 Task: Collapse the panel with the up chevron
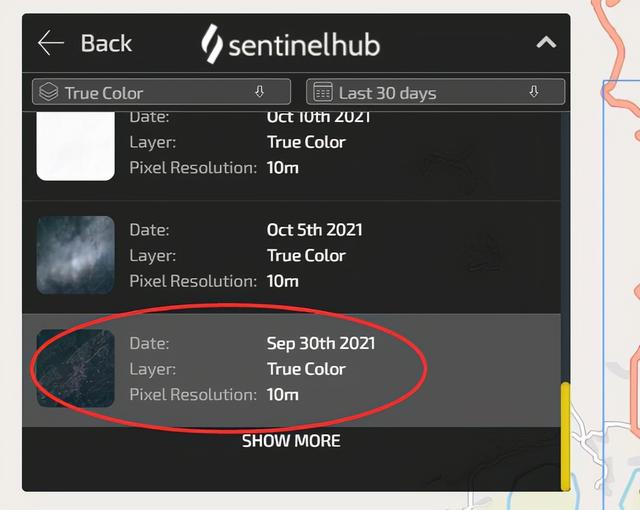(x=546, y=42)
